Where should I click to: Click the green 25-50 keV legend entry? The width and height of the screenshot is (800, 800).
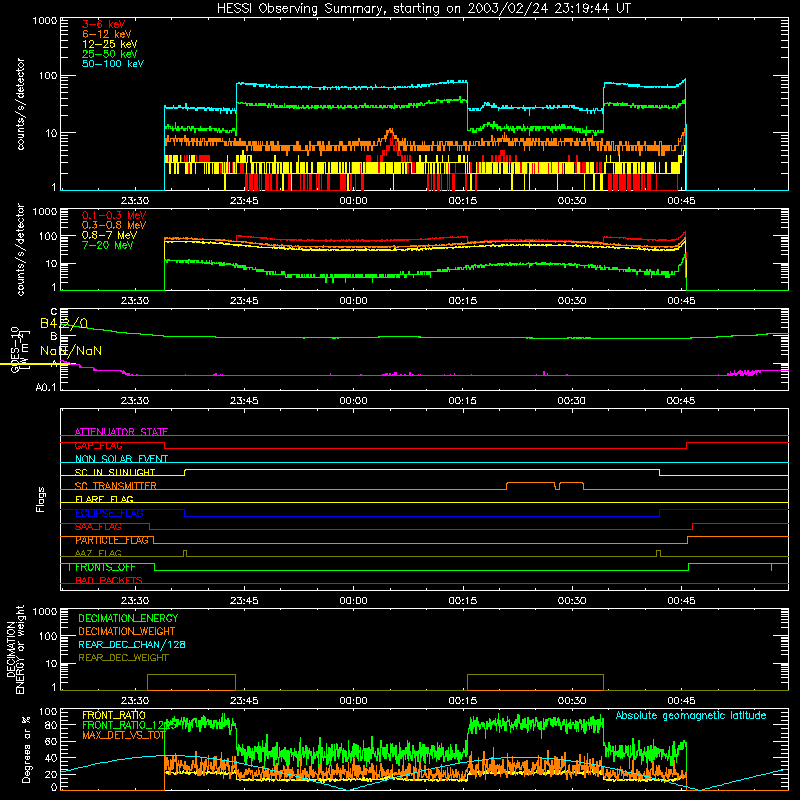coord(110,54)
